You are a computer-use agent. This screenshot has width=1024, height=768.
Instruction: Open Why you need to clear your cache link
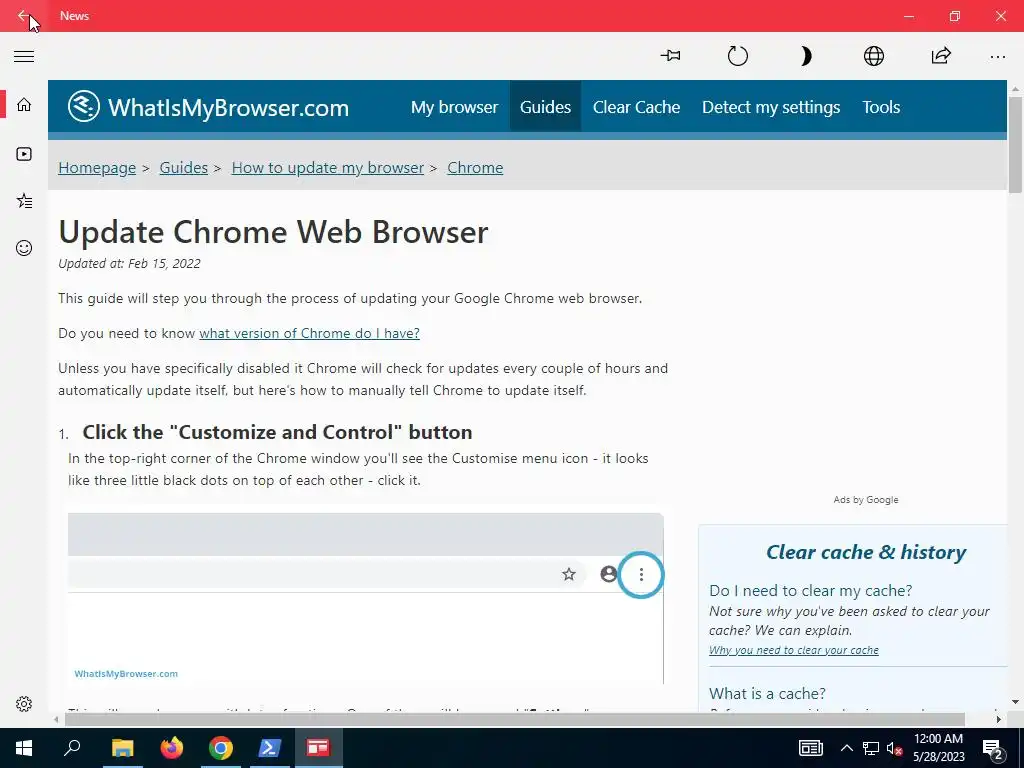point(793,650)
